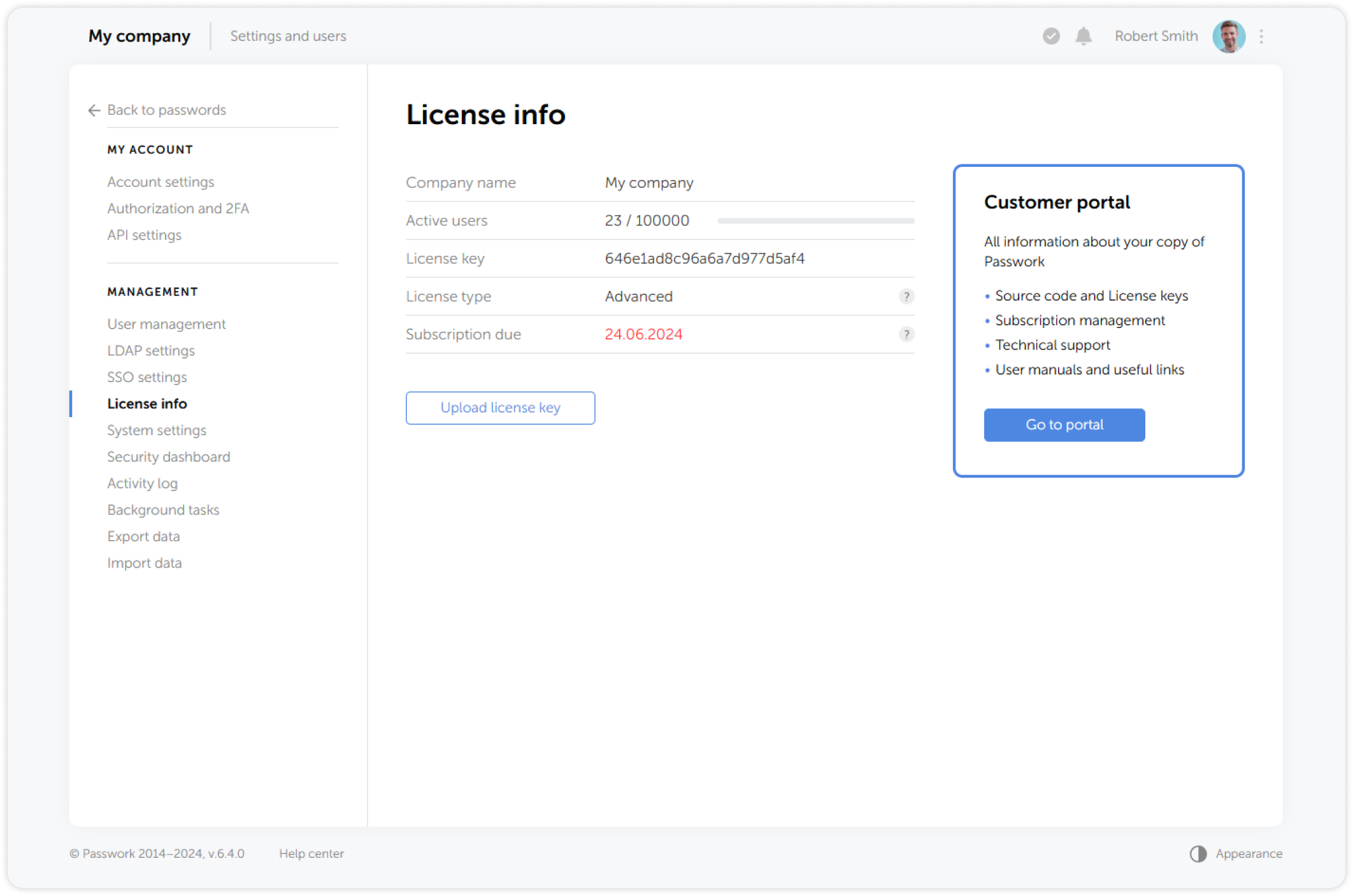The image size is (1353, 896).
Task: Open the Activity log page
Action: pyautogui.click(x=142, y=483)
